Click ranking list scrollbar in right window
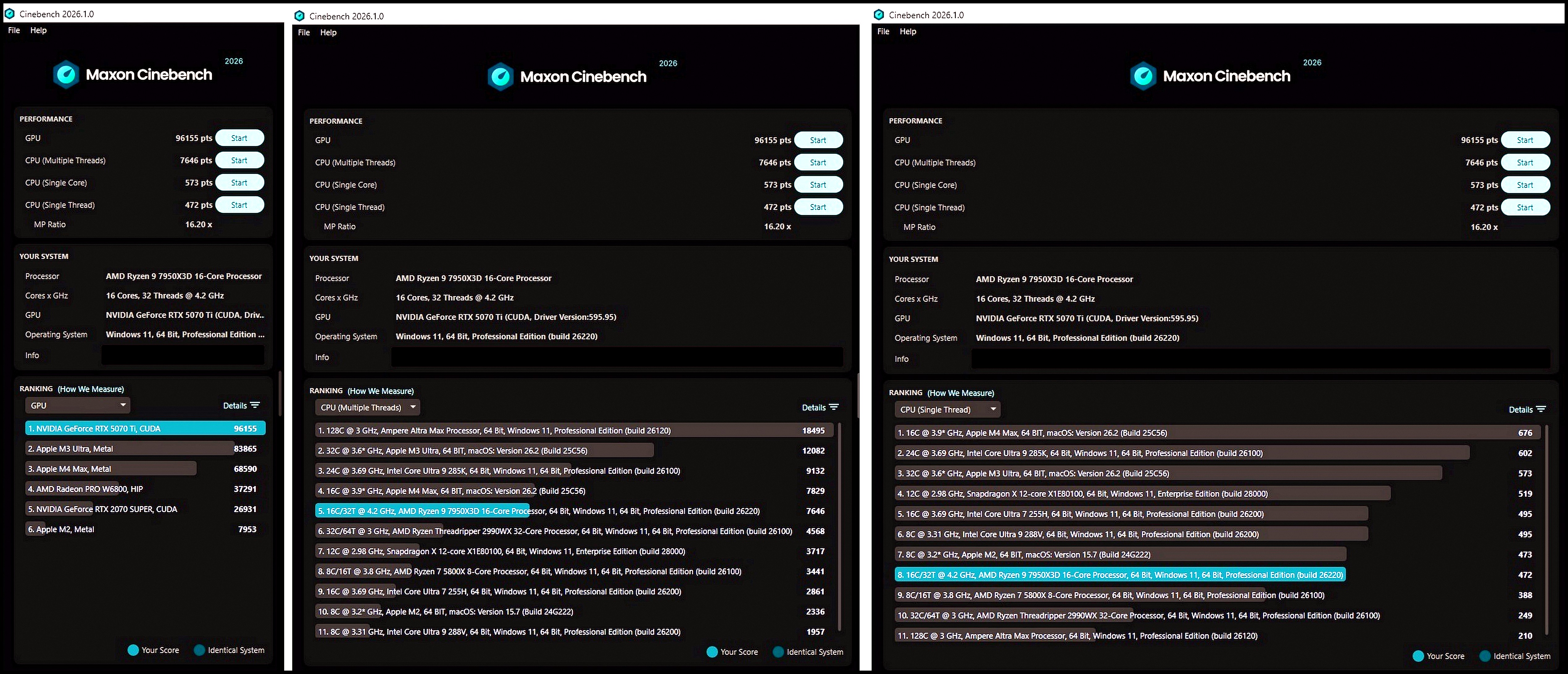1568x674 pixels. click(x=1547, y=529)
